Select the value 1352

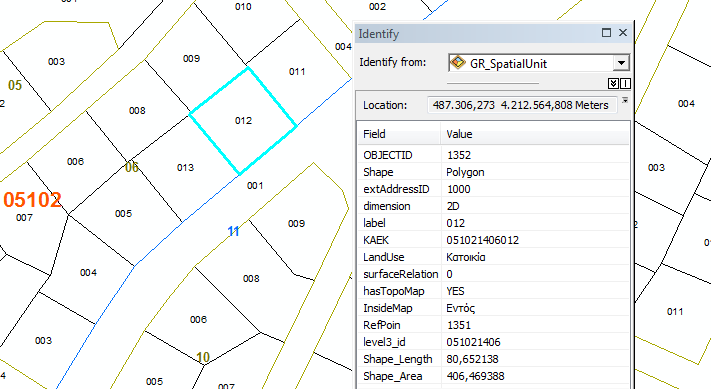coord(459,155)
